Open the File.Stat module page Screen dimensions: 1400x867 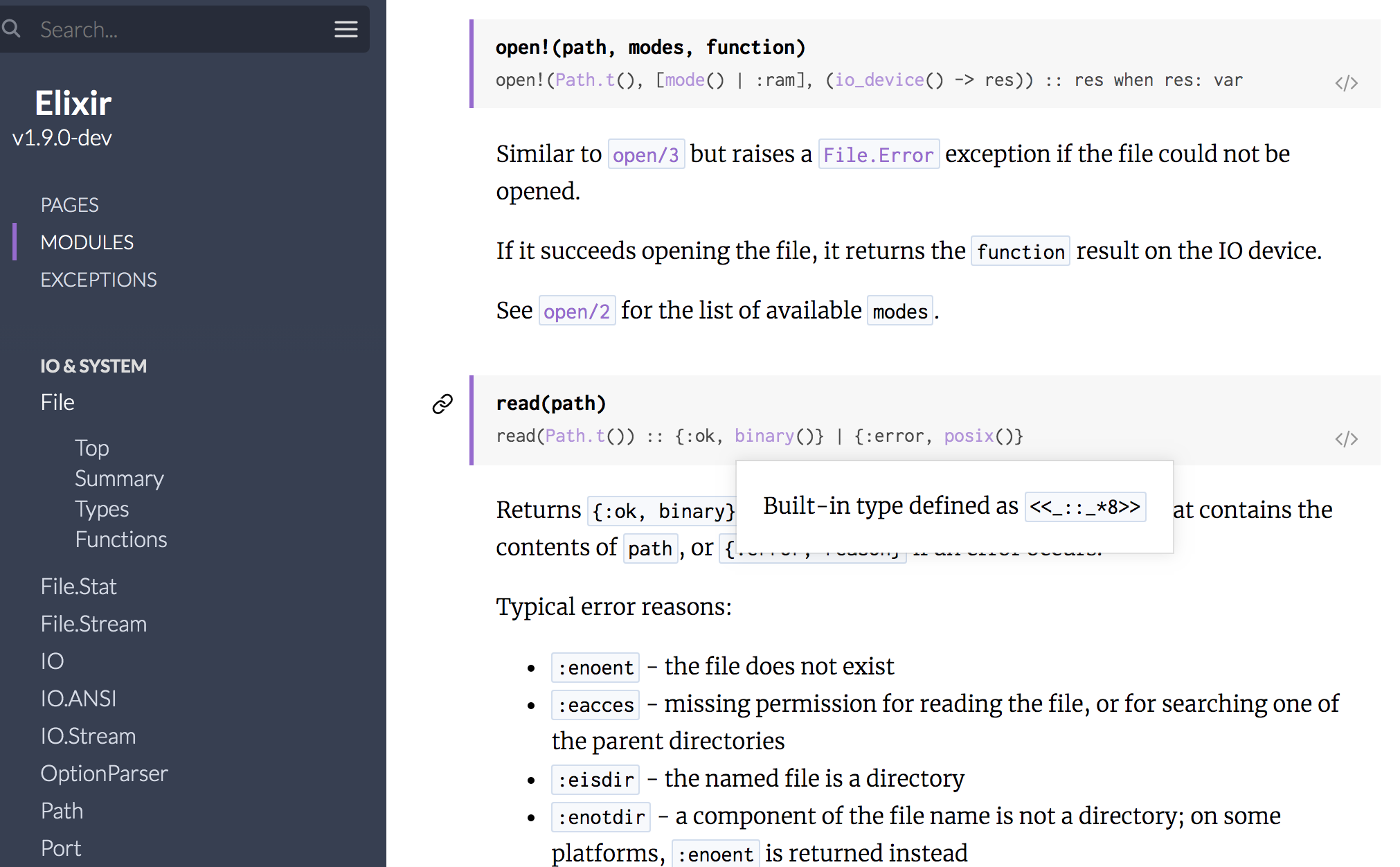[x=78, y=587]
